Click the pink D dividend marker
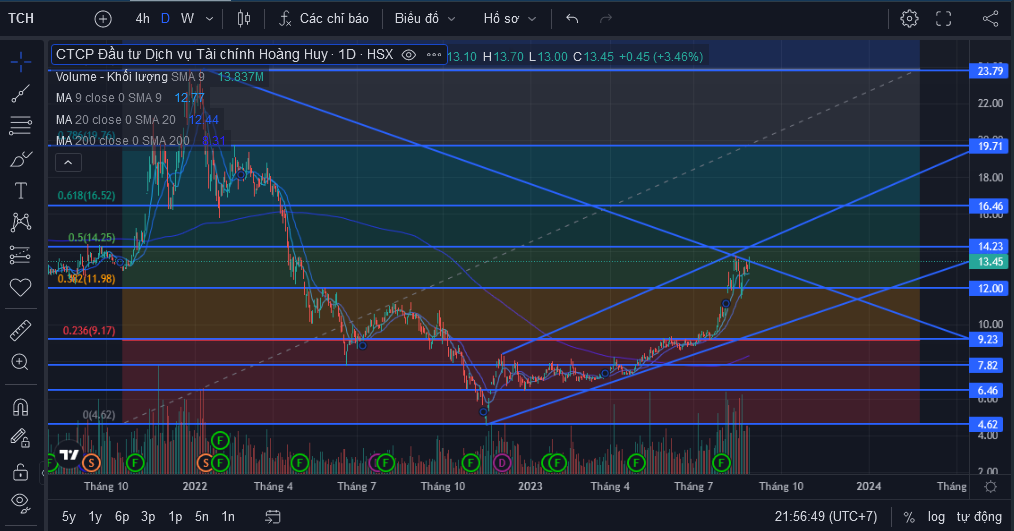The width and height of the screenshot is (1014, 531). tap(502, 462)
